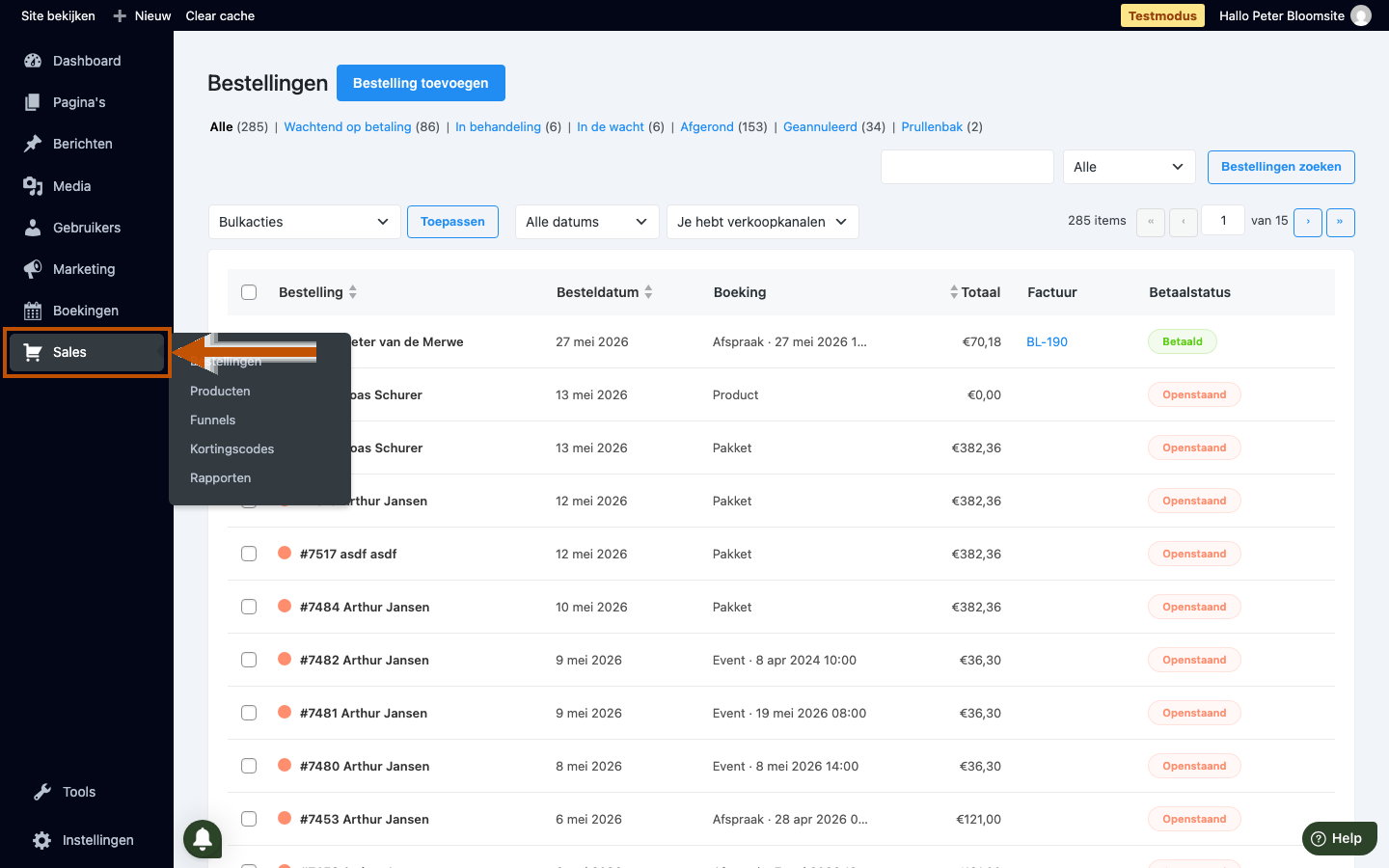Select order #7453 Arthur Jansen checkbox
Image resolution: width=1389 pixels, height=868 pixels.
pyautogui.click(x=249, y=819)
